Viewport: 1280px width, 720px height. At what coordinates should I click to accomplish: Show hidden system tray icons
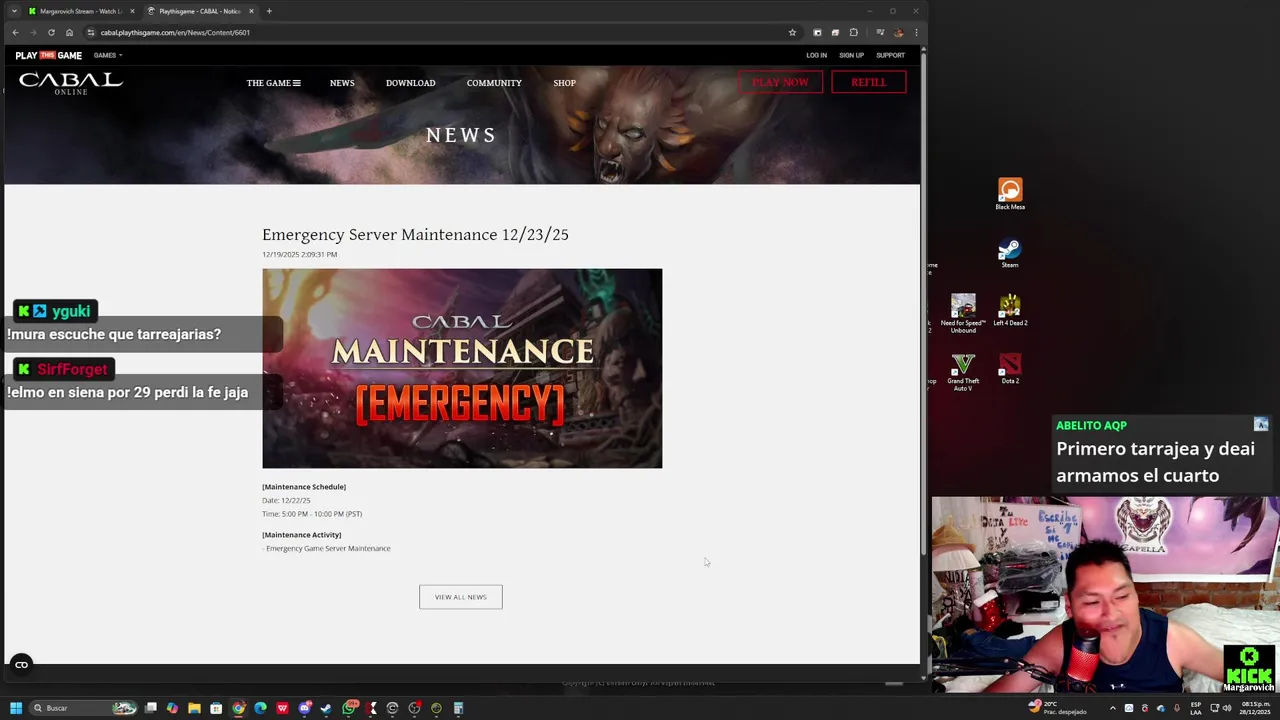click(x=1112, y=708)
